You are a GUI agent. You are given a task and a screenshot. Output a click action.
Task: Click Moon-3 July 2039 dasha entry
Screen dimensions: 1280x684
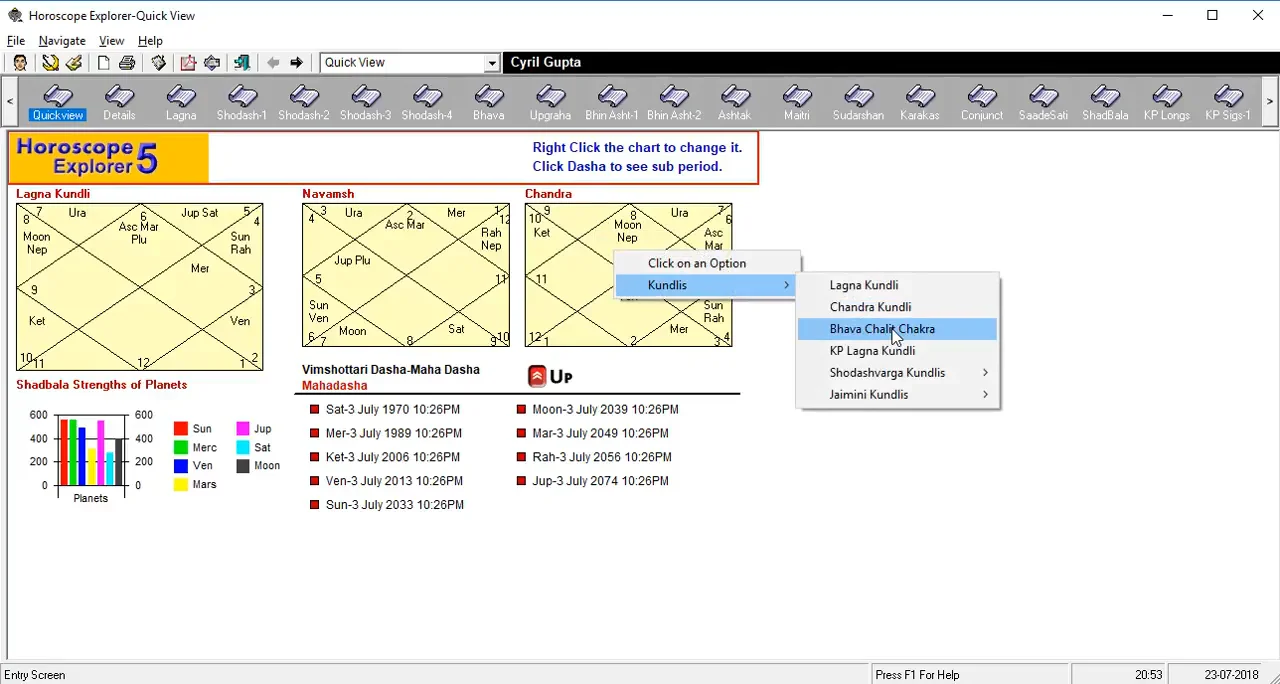(x=604, y=409)
